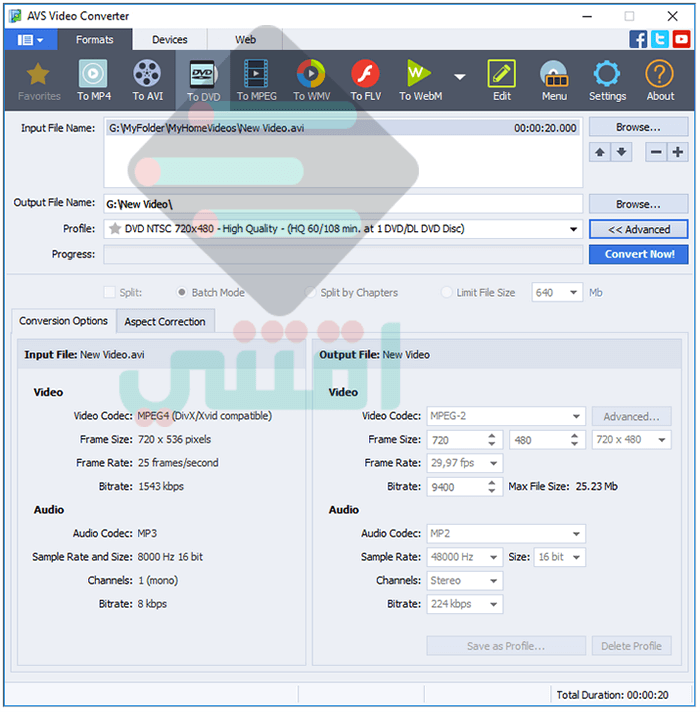Open the 720 x 480 frame size preset dropdown

pyautogui.click(x=662, y=440)
